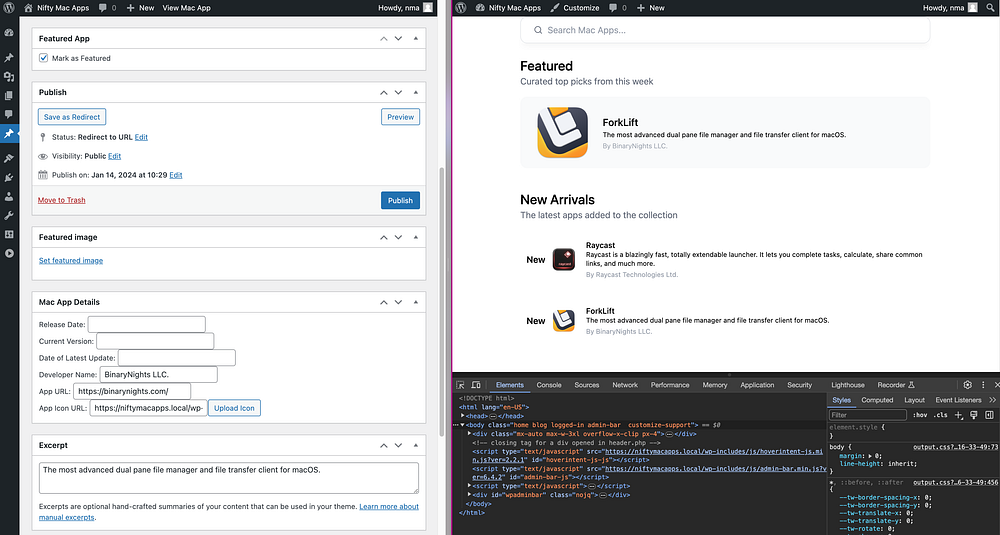Open the Layout tab in Styles pane
This screenshot has width=1000, height=535.
click(x=915, y=400)
